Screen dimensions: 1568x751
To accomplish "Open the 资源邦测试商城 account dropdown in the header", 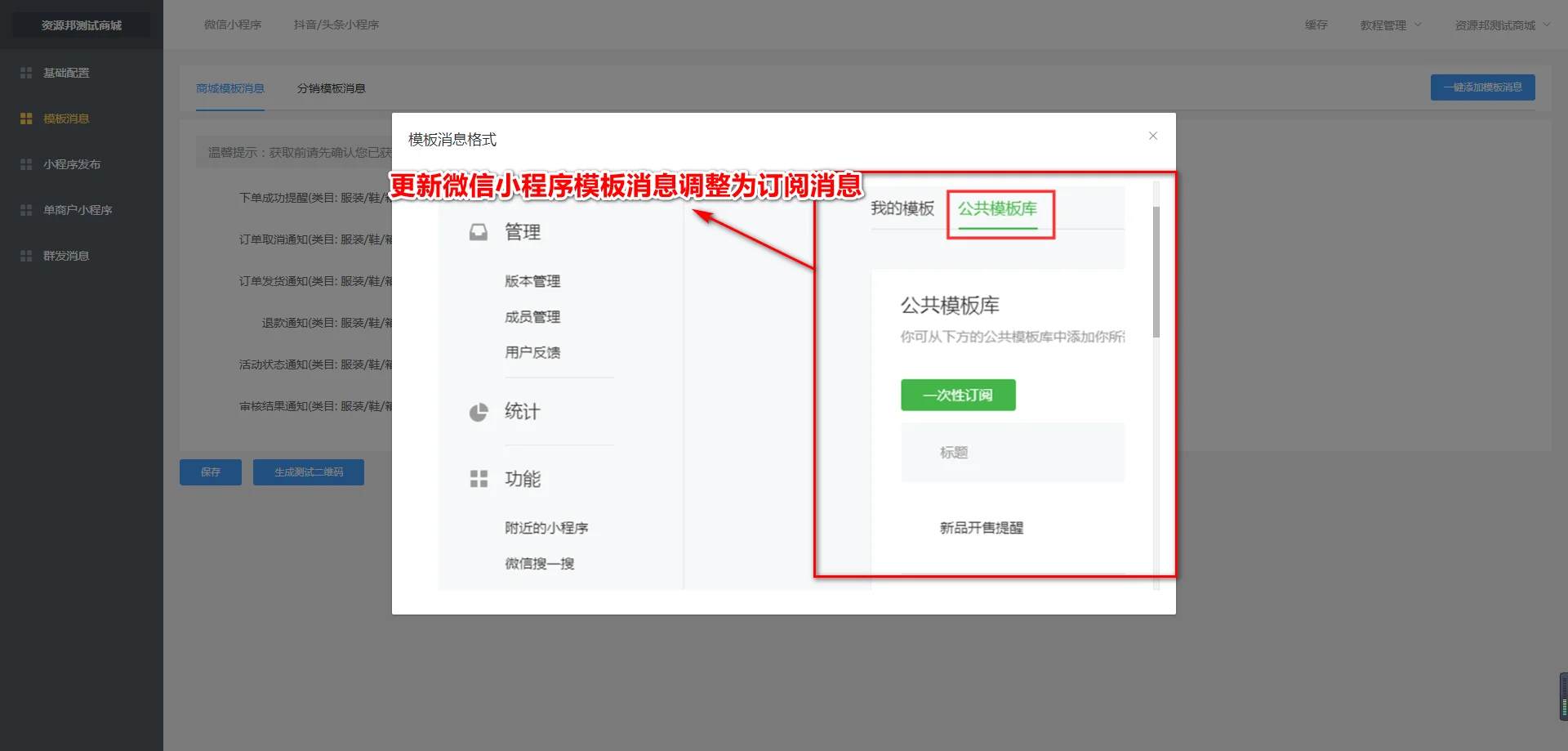I will 1503,25.
